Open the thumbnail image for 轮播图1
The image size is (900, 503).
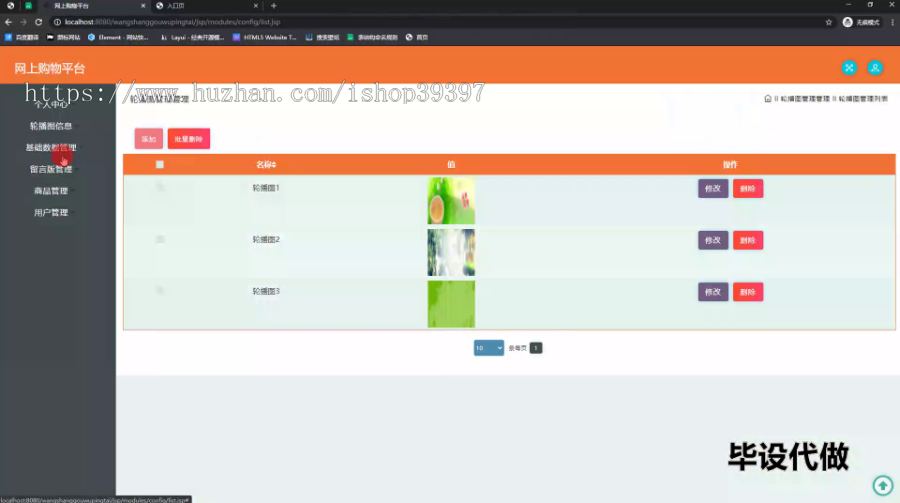451,200
